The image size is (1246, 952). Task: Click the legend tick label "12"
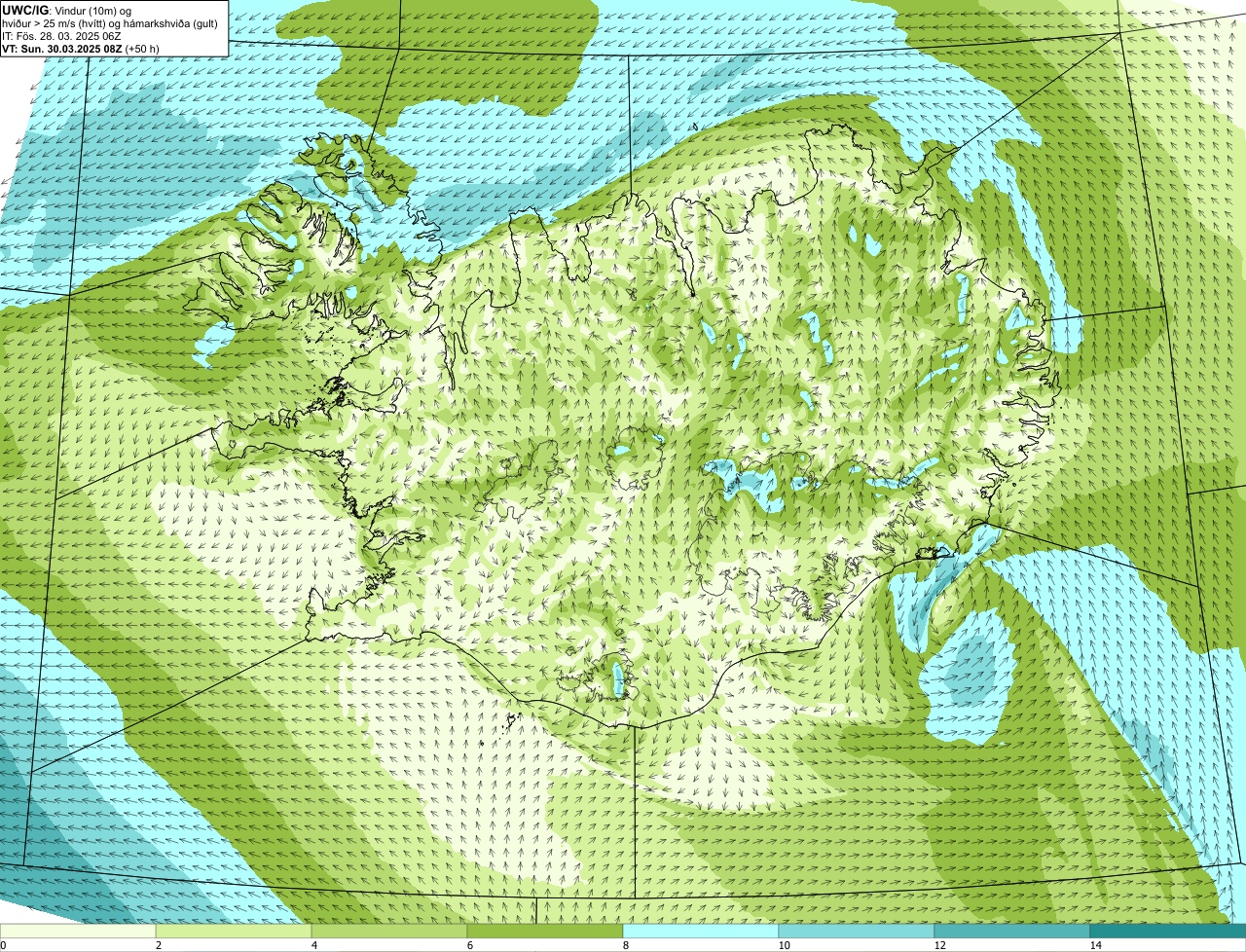coord(939,945)
